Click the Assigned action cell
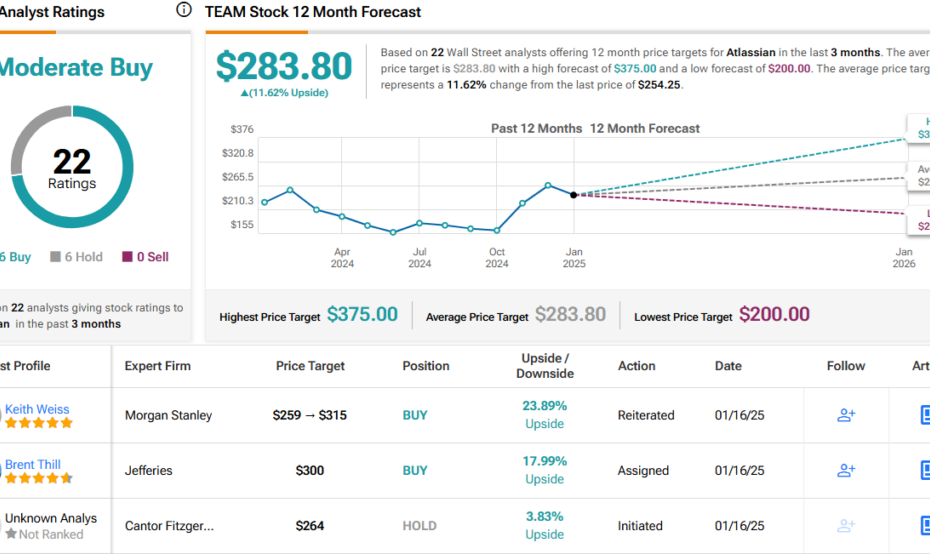Viewport: 930px width, 554px height. pyautogui.click(x=643, y=470)
